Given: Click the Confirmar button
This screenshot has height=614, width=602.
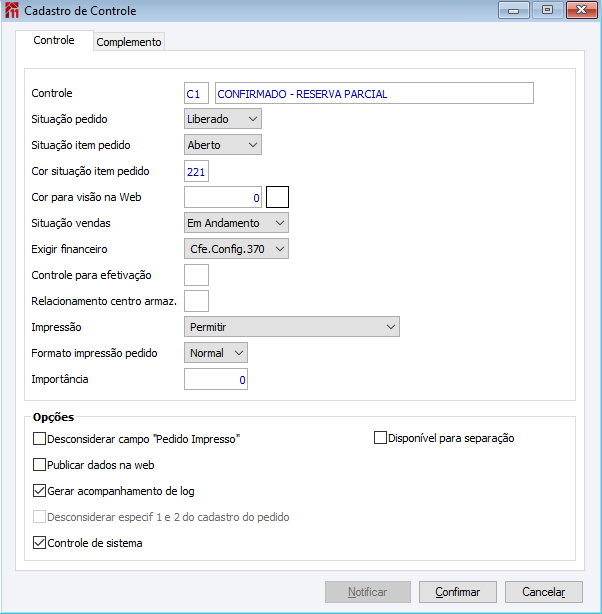Looking at the screenshot, I should pyautogui.click(x=457, y=592).
